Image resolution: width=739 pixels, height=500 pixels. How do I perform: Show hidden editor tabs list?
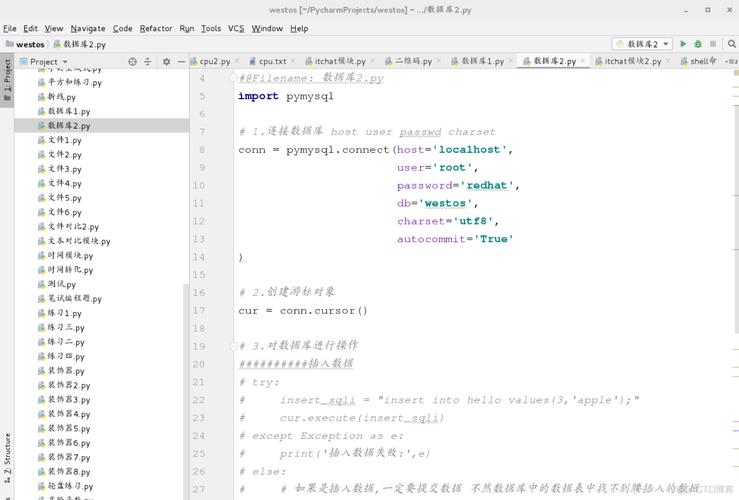pyautogui.click(x=731, y=61)
